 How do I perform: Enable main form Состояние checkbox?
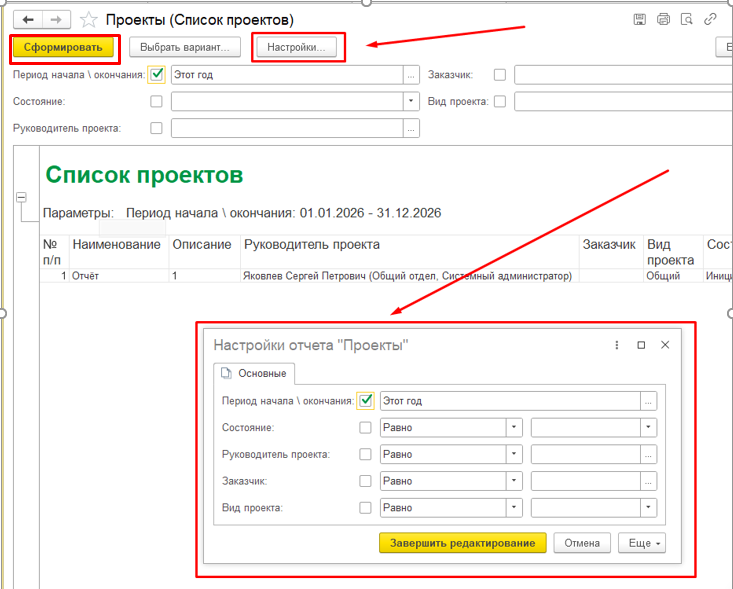tap(156, 101)
